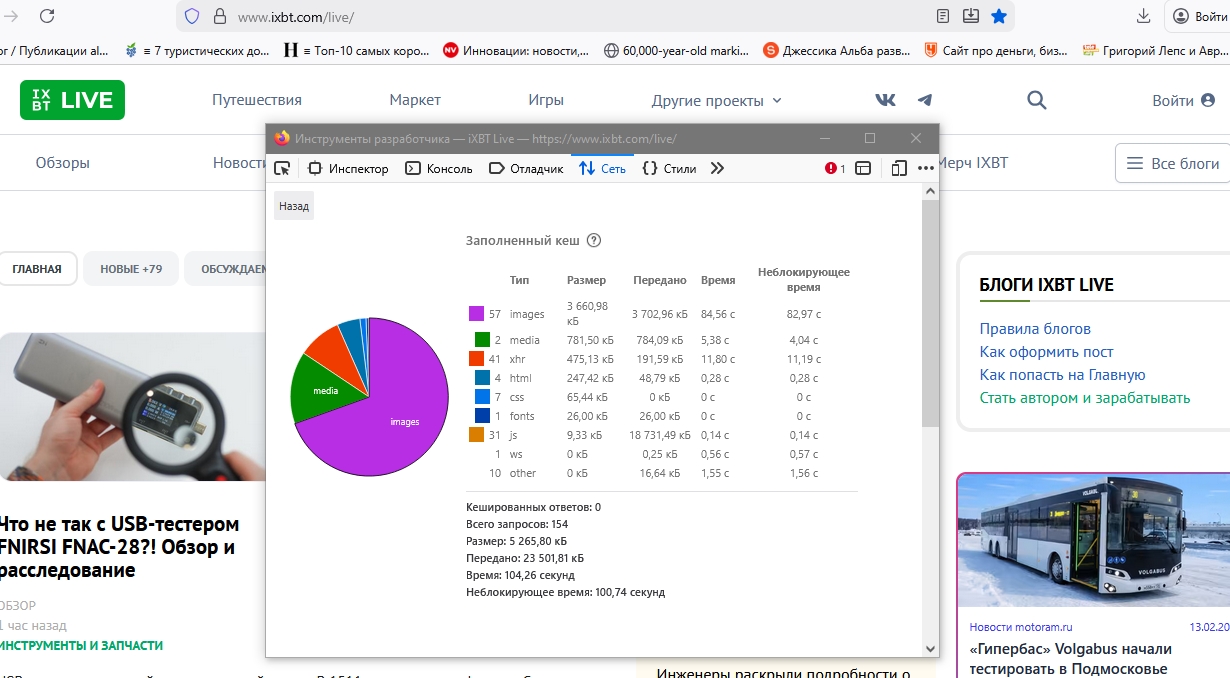Screen dimensions: 1230x678
Task: Click the Назад button in devtools
Action: (x=294, y=206)
